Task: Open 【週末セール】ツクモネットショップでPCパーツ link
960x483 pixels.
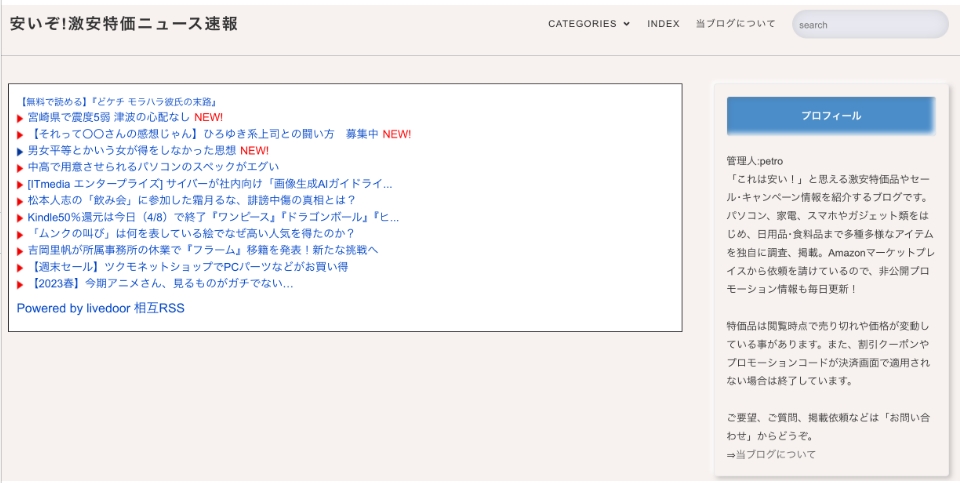Action: coord(188,267)
